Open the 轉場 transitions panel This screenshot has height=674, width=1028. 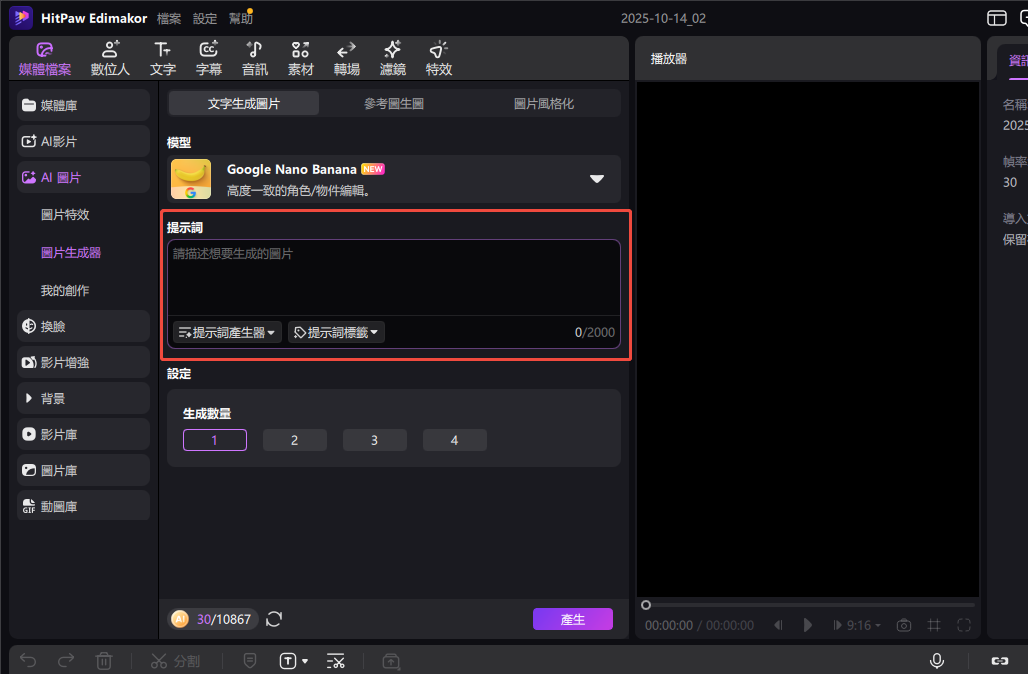347,59
